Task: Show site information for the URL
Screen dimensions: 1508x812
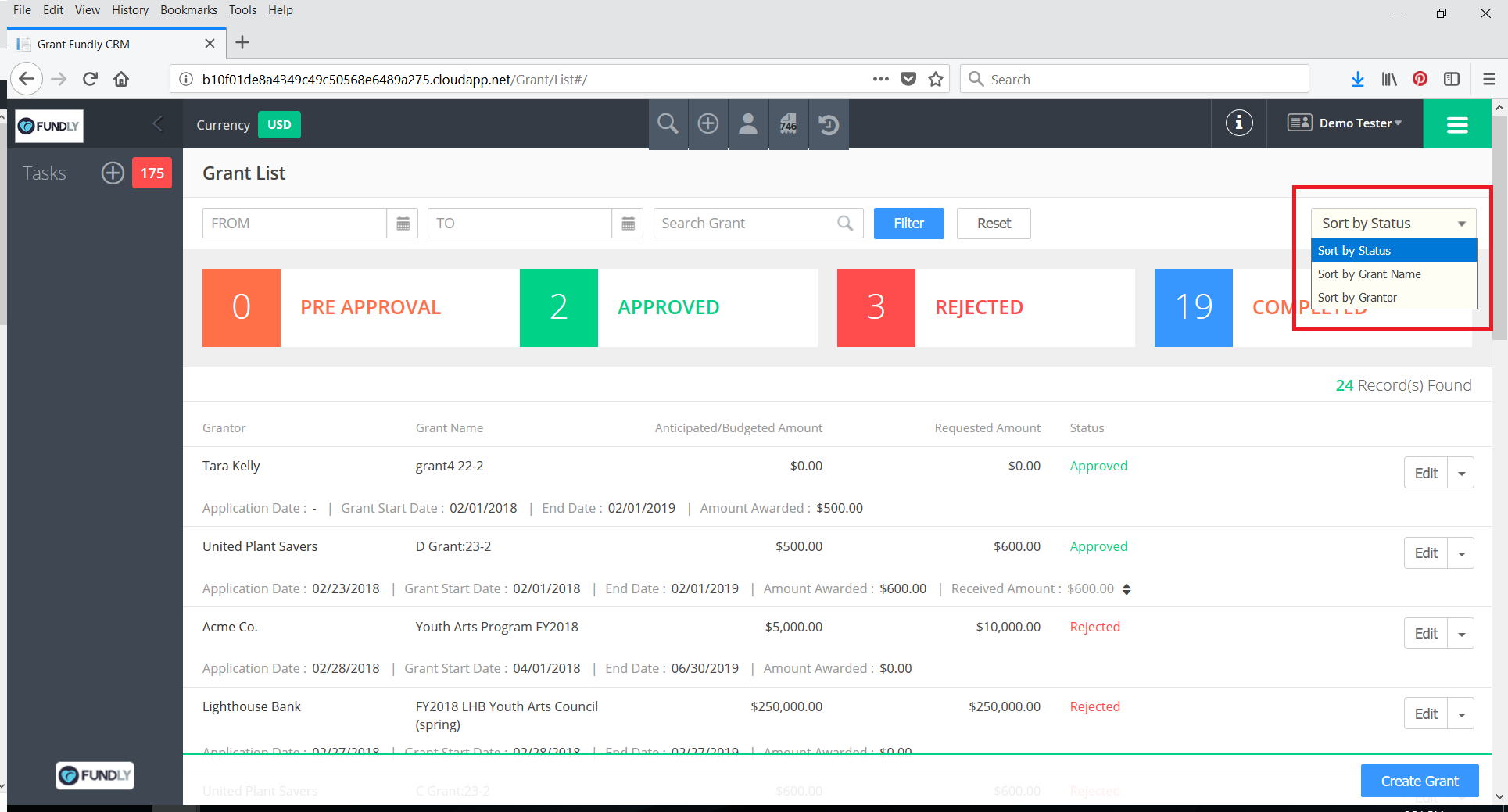Action: pos(186,79)
